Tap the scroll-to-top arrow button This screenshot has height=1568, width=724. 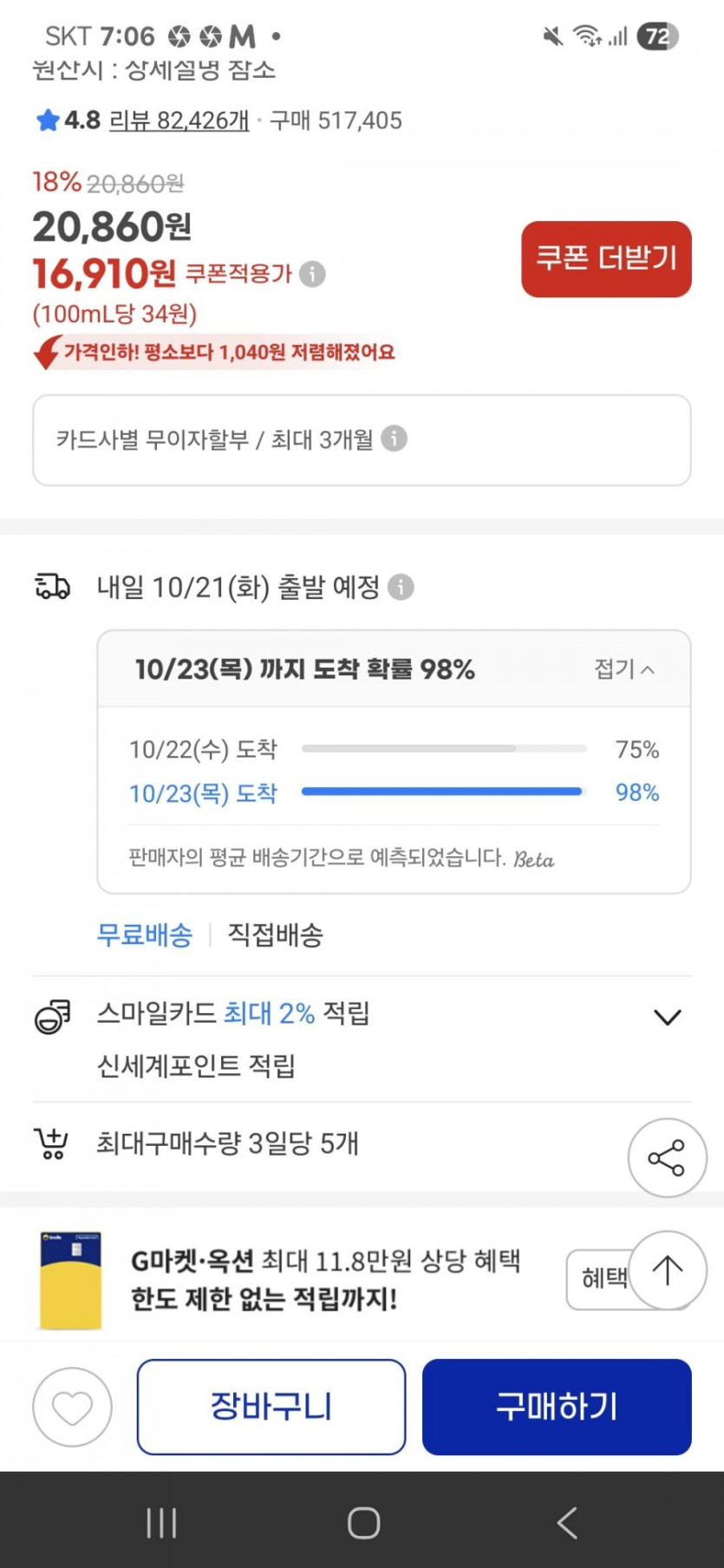[667, 1271]
